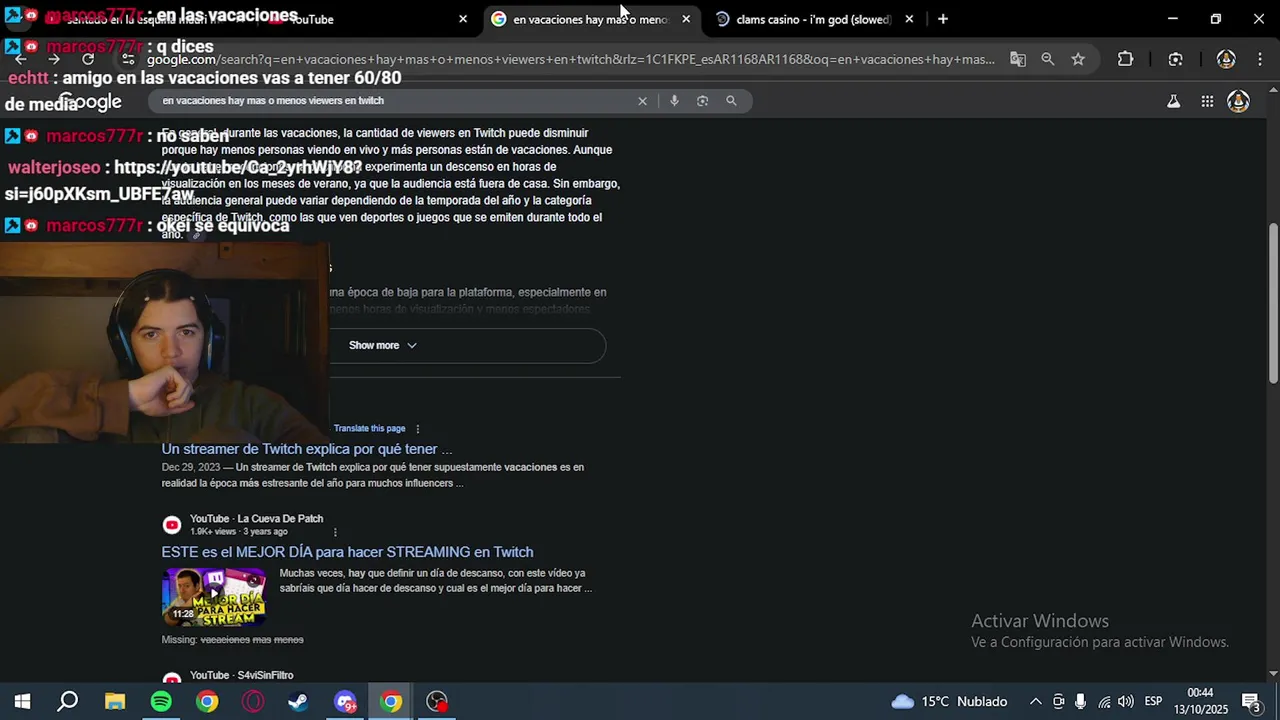This screenshot has width=1280, height=720.
Task: Click the Google logo on the page
Action: (x=91, y=101)
